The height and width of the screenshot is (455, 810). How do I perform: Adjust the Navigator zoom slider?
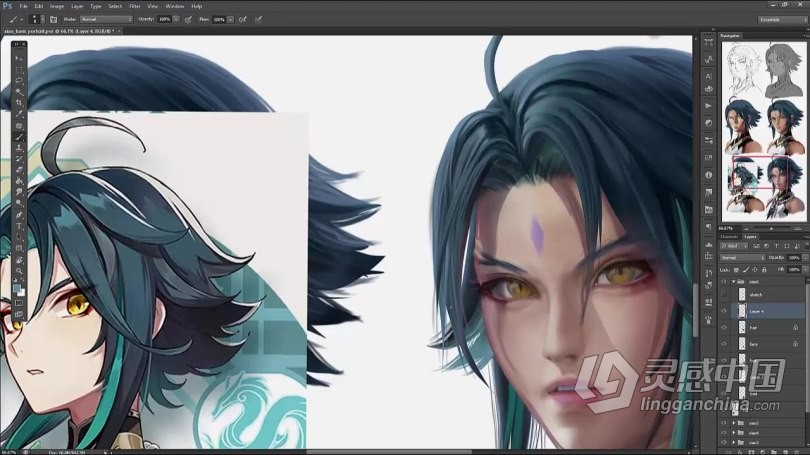point(771,228)
